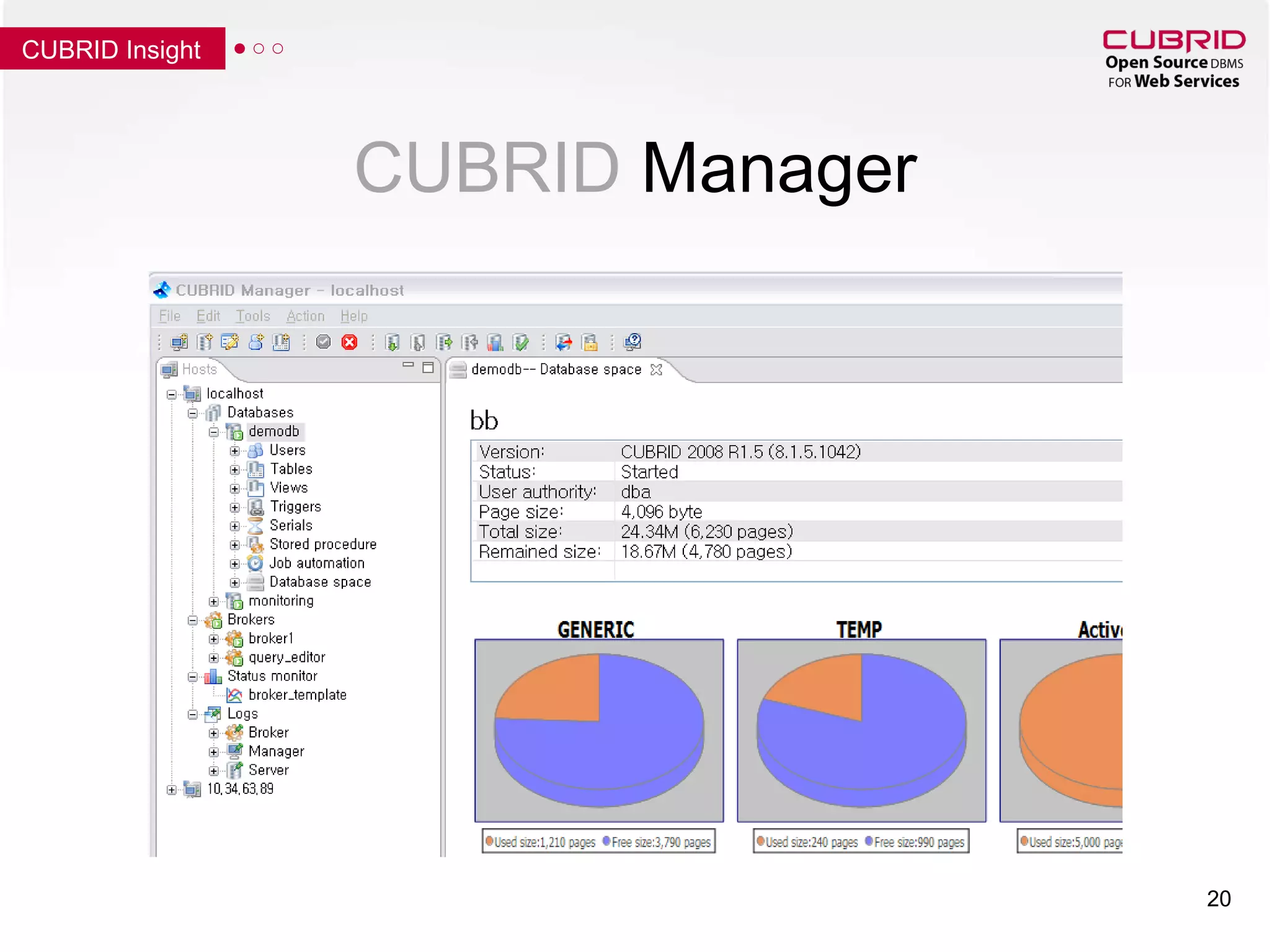Screen dimensions: 1270x952
Task: Click the TEMP pie chart
Action: [861, 730]
